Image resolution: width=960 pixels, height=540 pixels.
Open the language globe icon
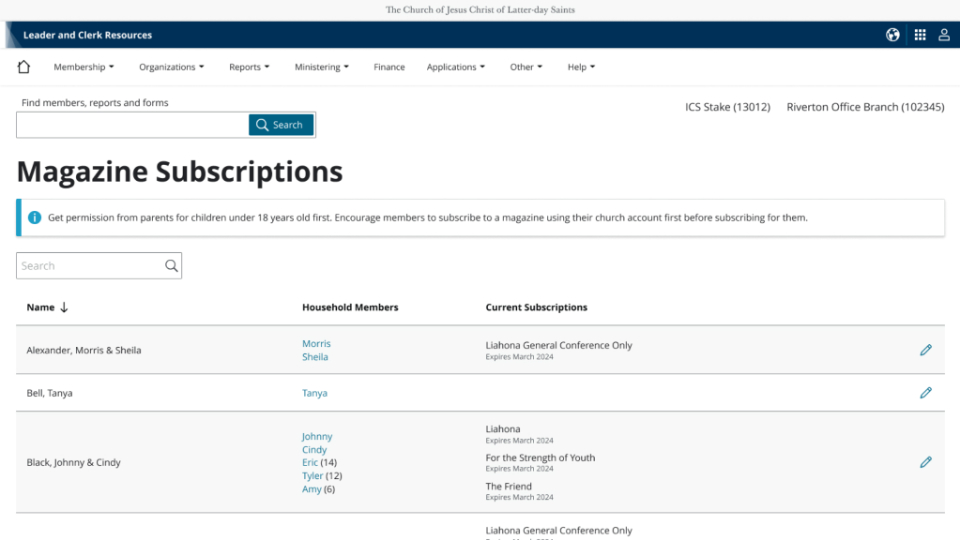893,35
